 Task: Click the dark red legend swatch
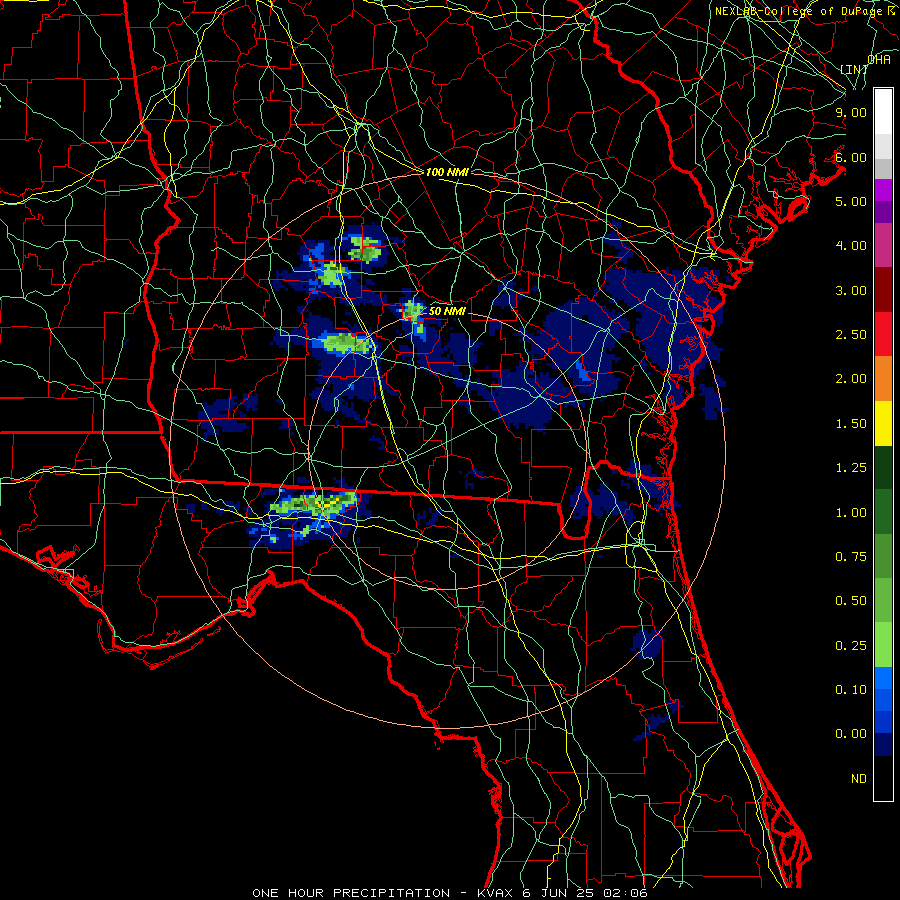883,290
